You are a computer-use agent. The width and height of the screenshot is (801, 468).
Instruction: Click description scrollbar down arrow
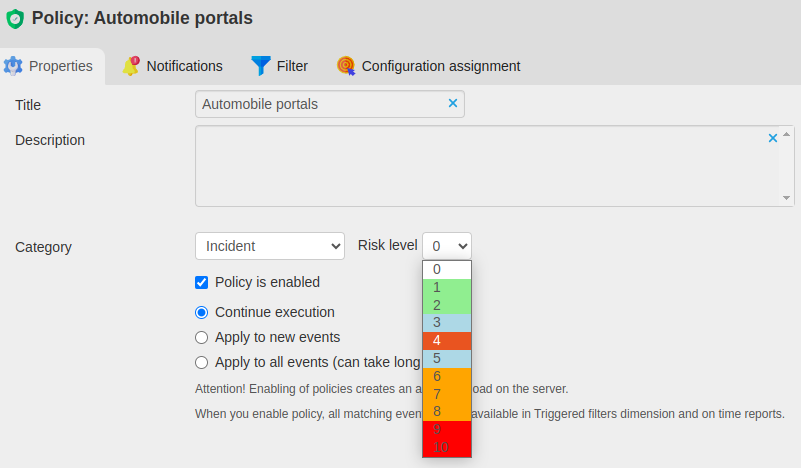[x=787, y=198]
